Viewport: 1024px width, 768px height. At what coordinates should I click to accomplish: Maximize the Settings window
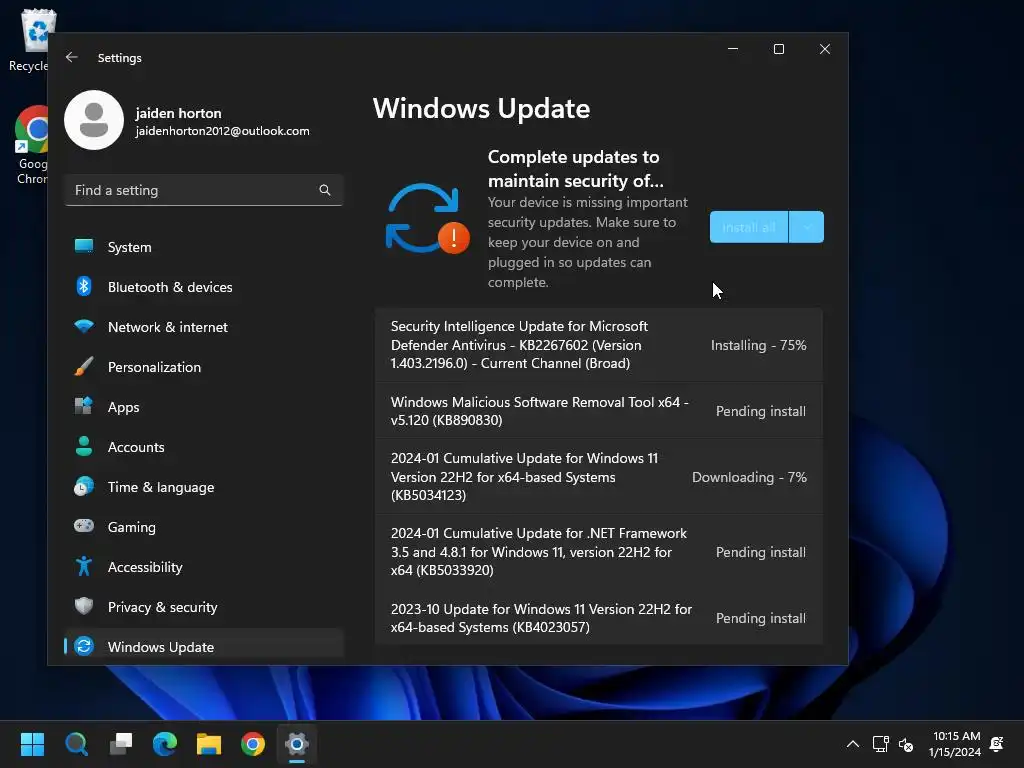pyautogui.click(x=778, y=49)
